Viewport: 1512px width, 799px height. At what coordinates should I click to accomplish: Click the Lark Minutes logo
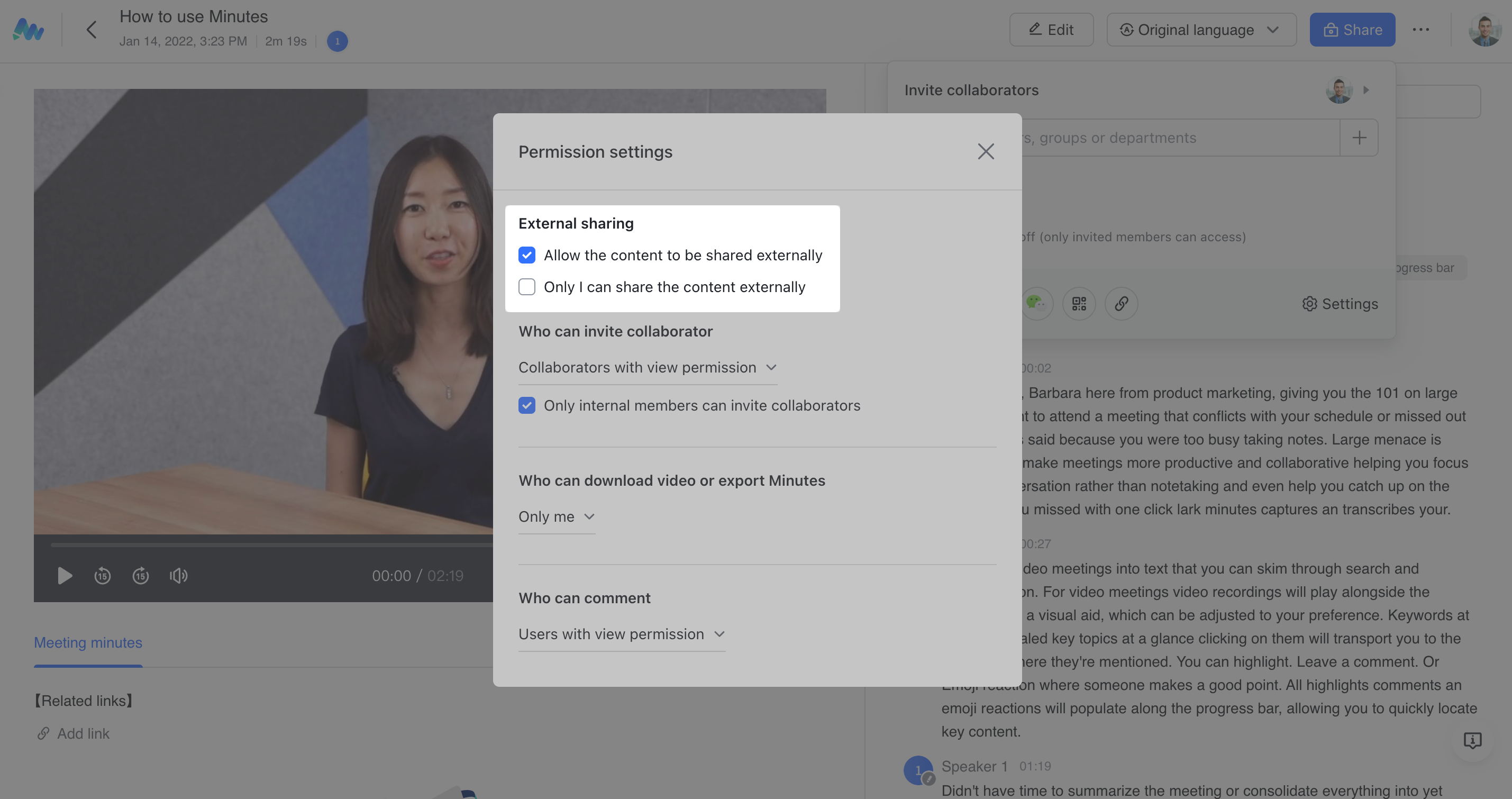tap(28, 29)
